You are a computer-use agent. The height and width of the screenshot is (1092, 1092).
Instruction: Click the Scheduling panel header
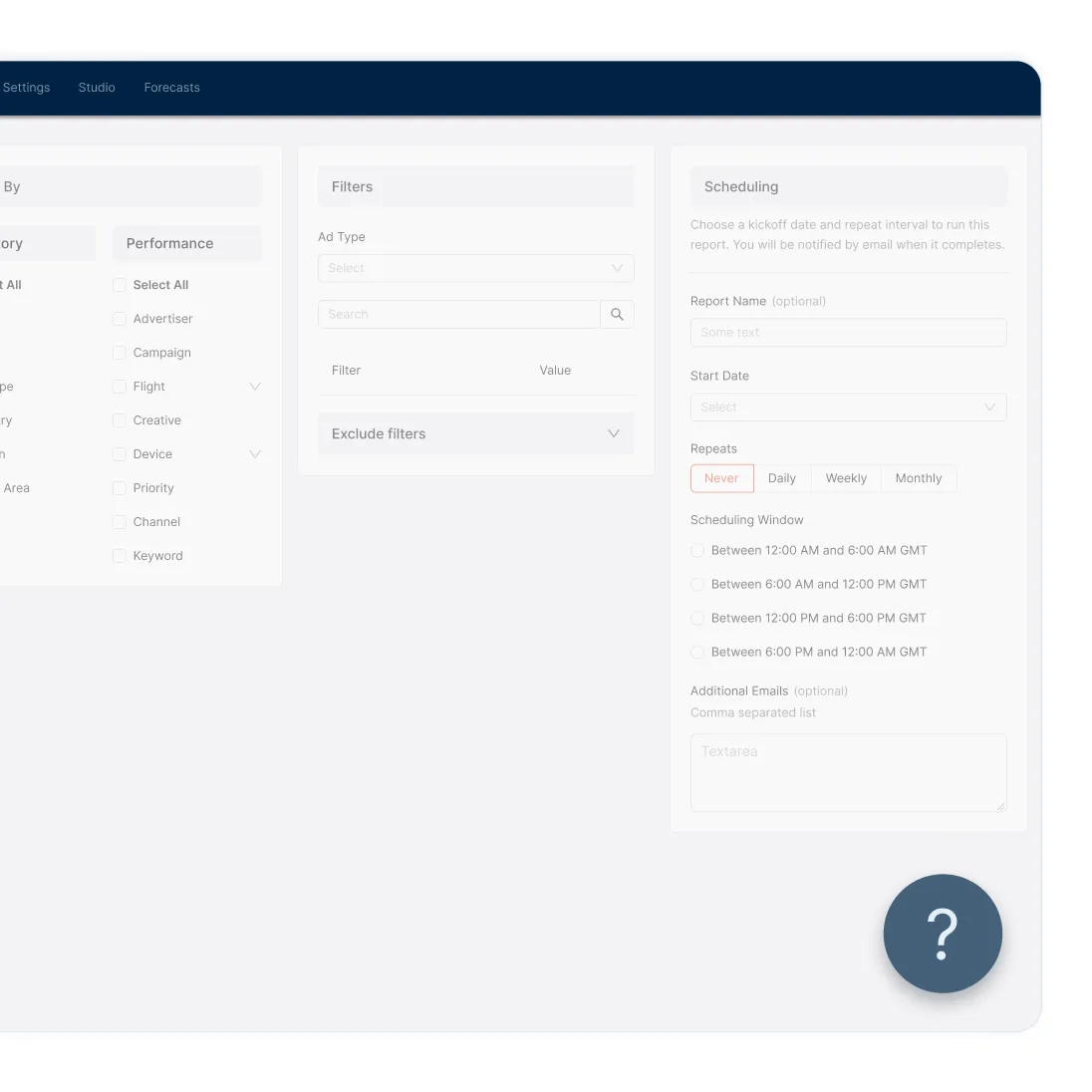click(848, 186)
